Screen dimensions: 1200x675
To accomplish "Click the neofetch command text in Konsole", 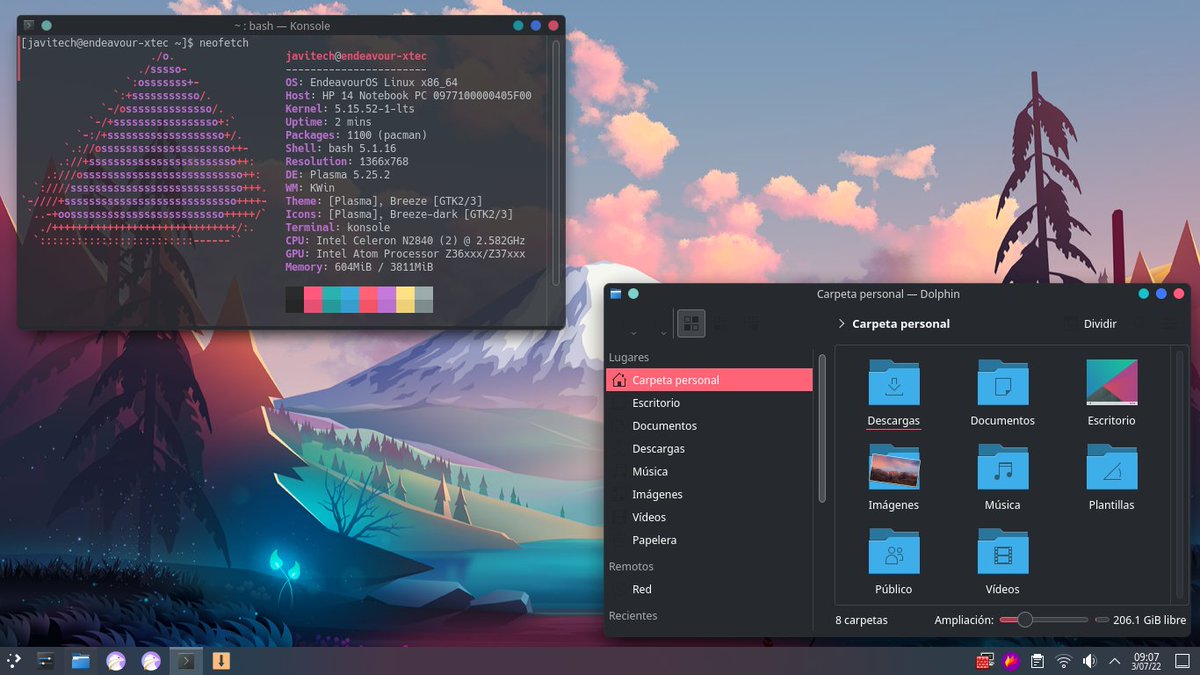I will point(224,43).
